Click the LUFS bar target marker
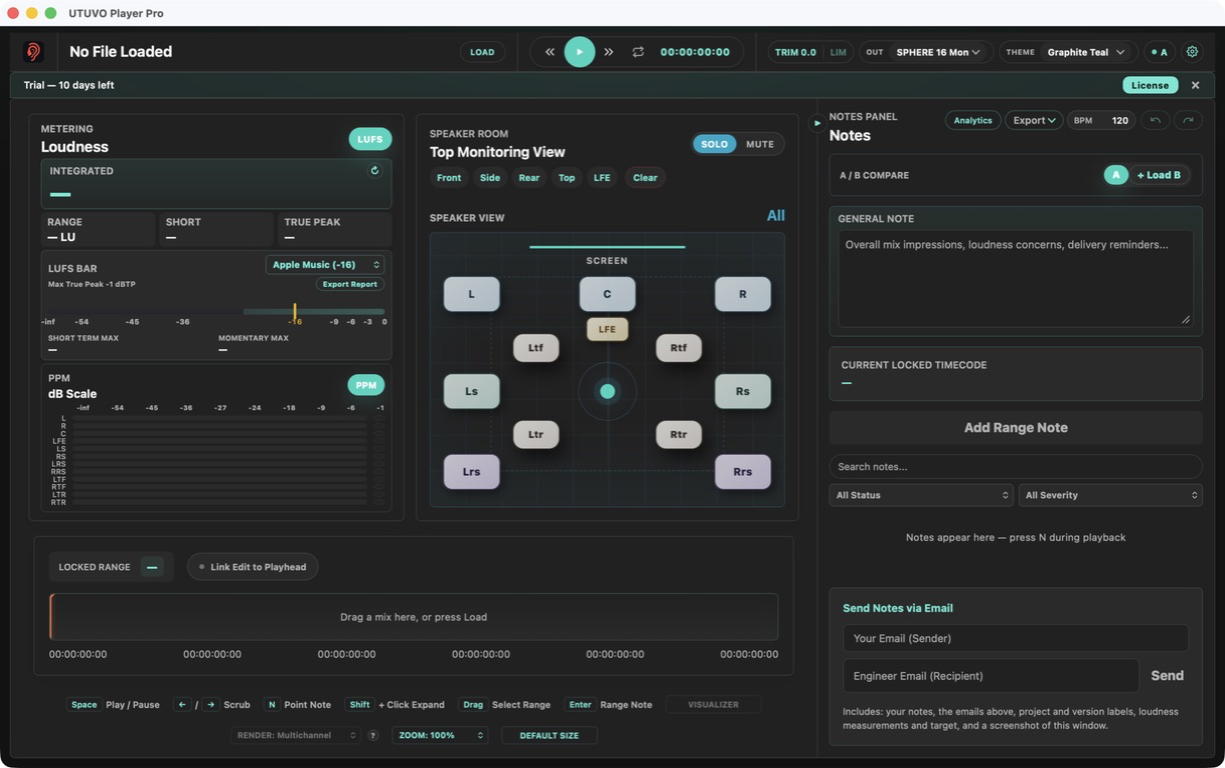 (295, 312)
